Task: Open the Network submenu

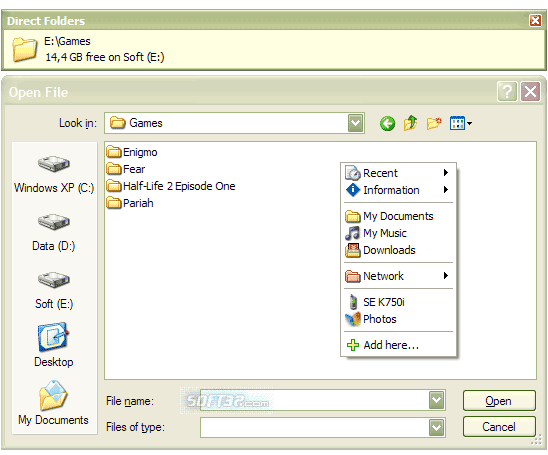Action: [x=398, y=276]
